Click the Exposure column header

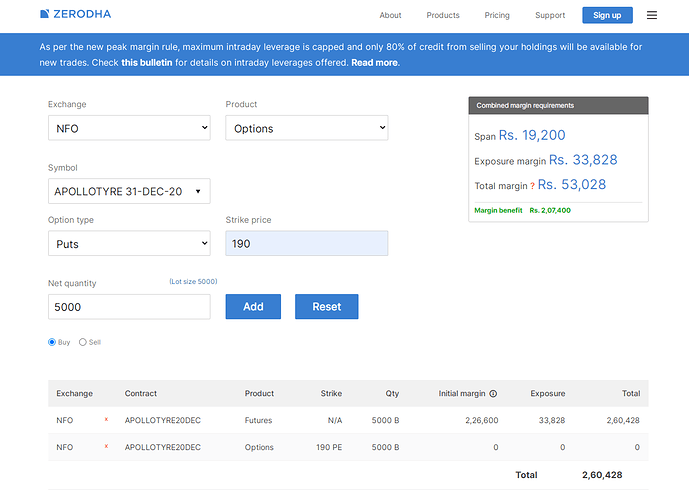click(x=548, y=394)
